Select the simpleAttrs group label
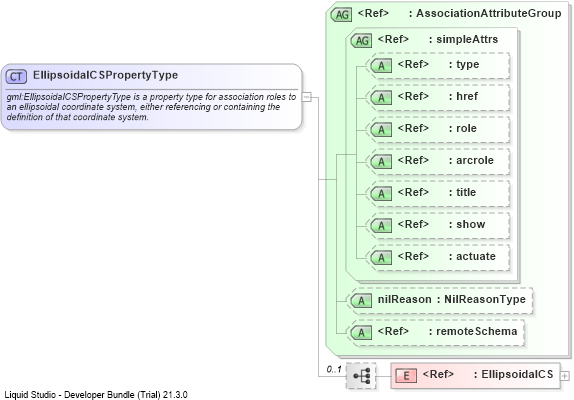Screen dimensions: 574x400 [x=467, y=39]
